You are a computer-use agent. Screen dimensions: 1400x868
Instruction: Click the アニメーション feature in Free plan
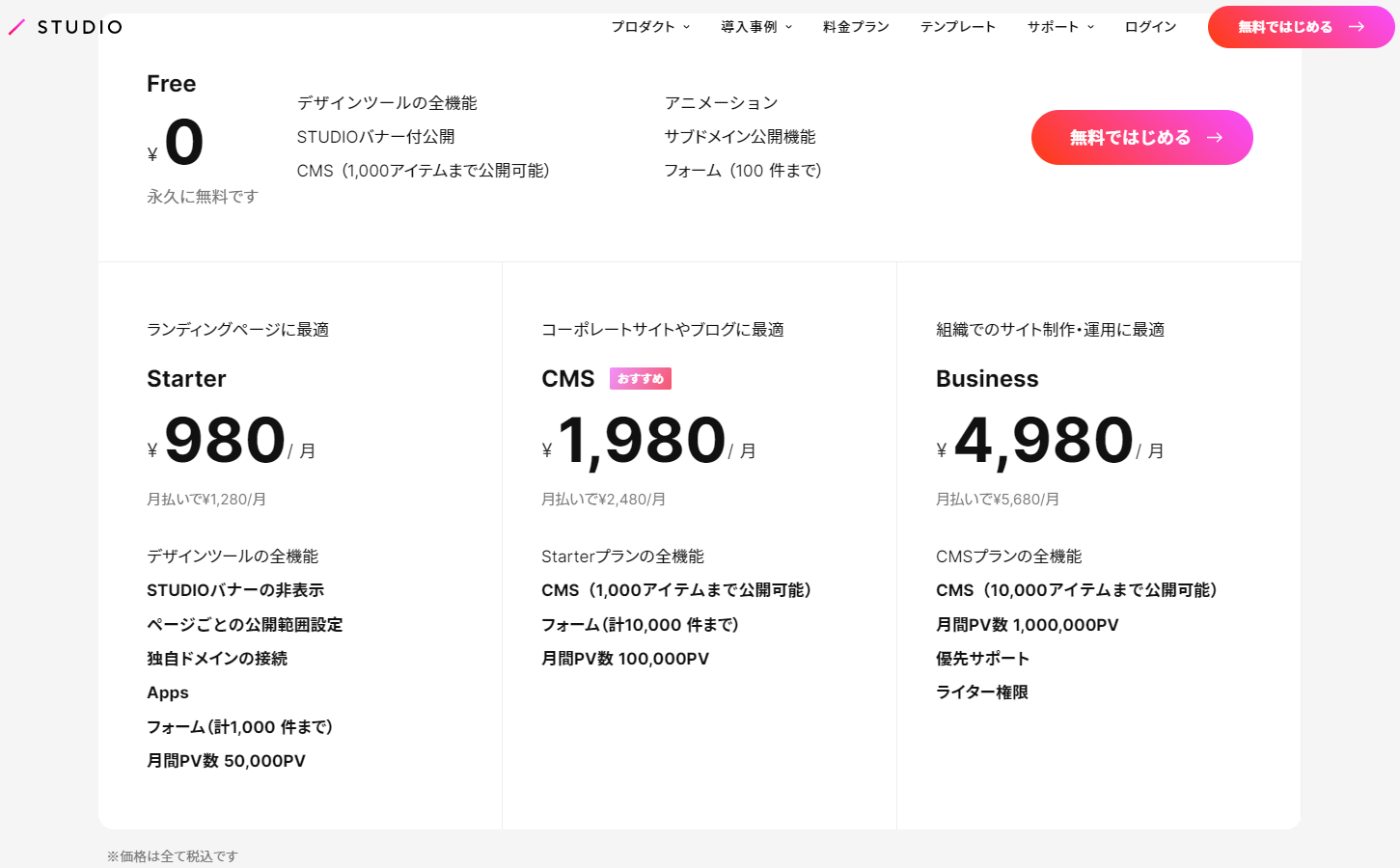pos(721,103)
